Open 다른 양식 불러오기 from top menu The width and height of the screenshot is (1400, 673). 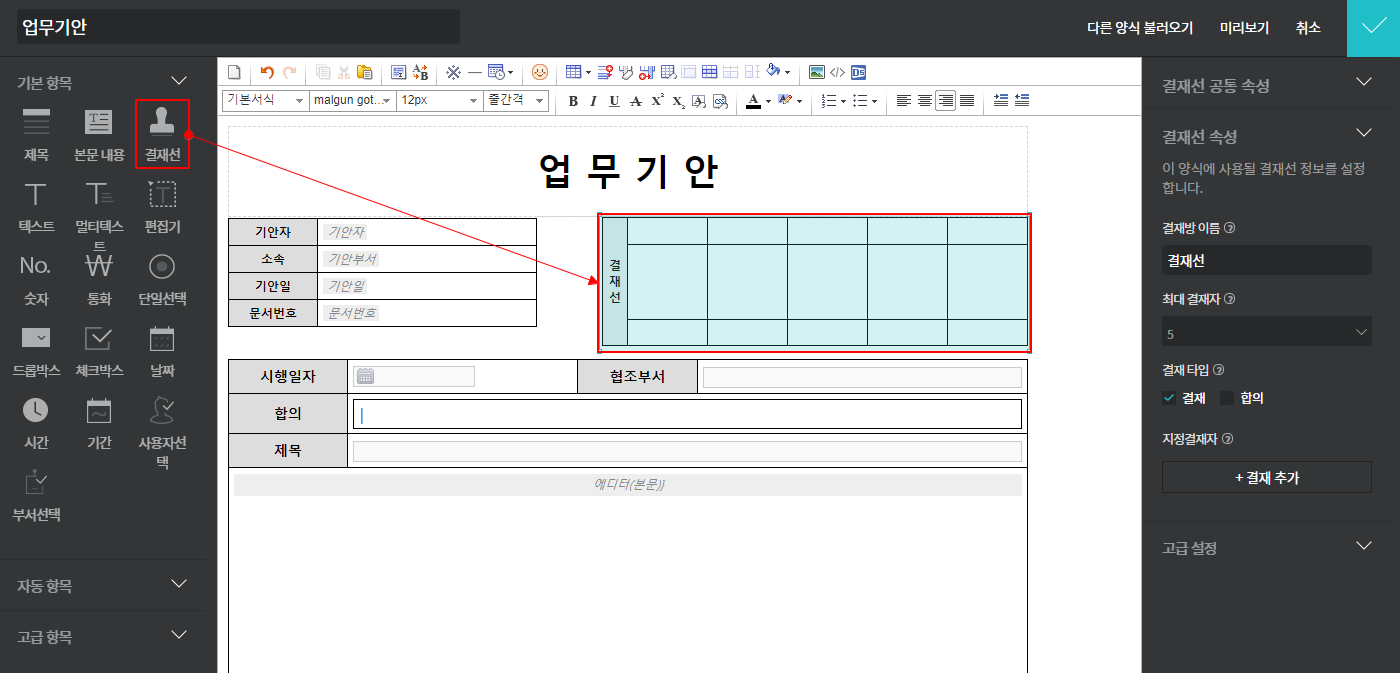pyautogui.click(x=1140, y=28)
